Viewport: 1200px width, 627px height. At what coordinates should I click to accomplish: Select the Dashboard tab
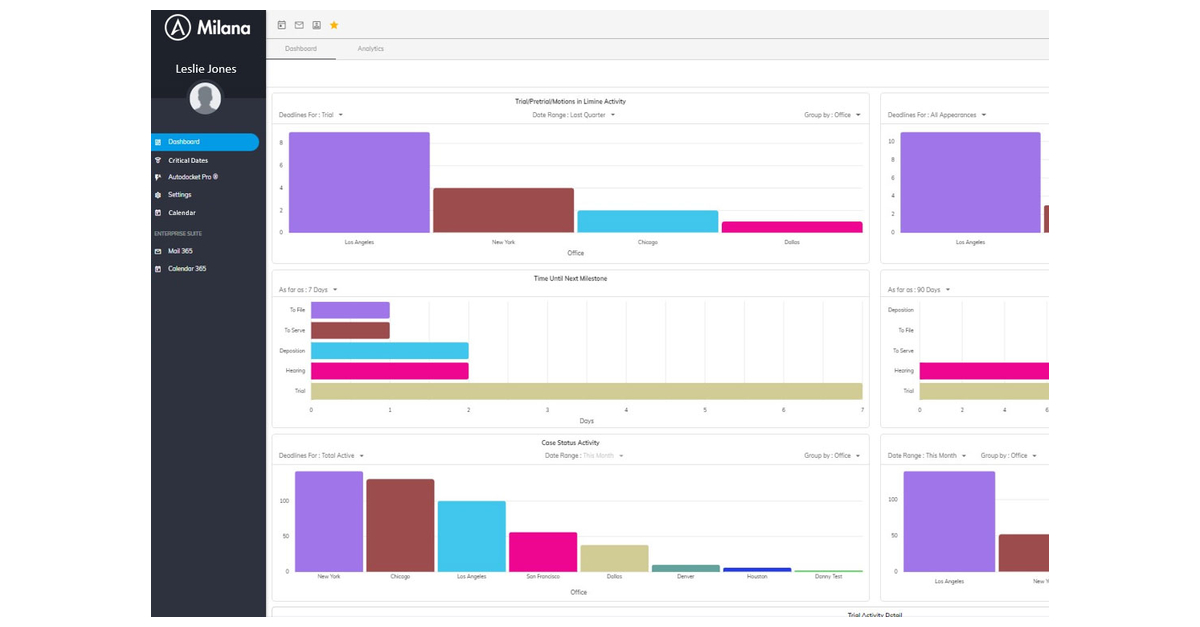pyautogui.click(x=301, y=48)
